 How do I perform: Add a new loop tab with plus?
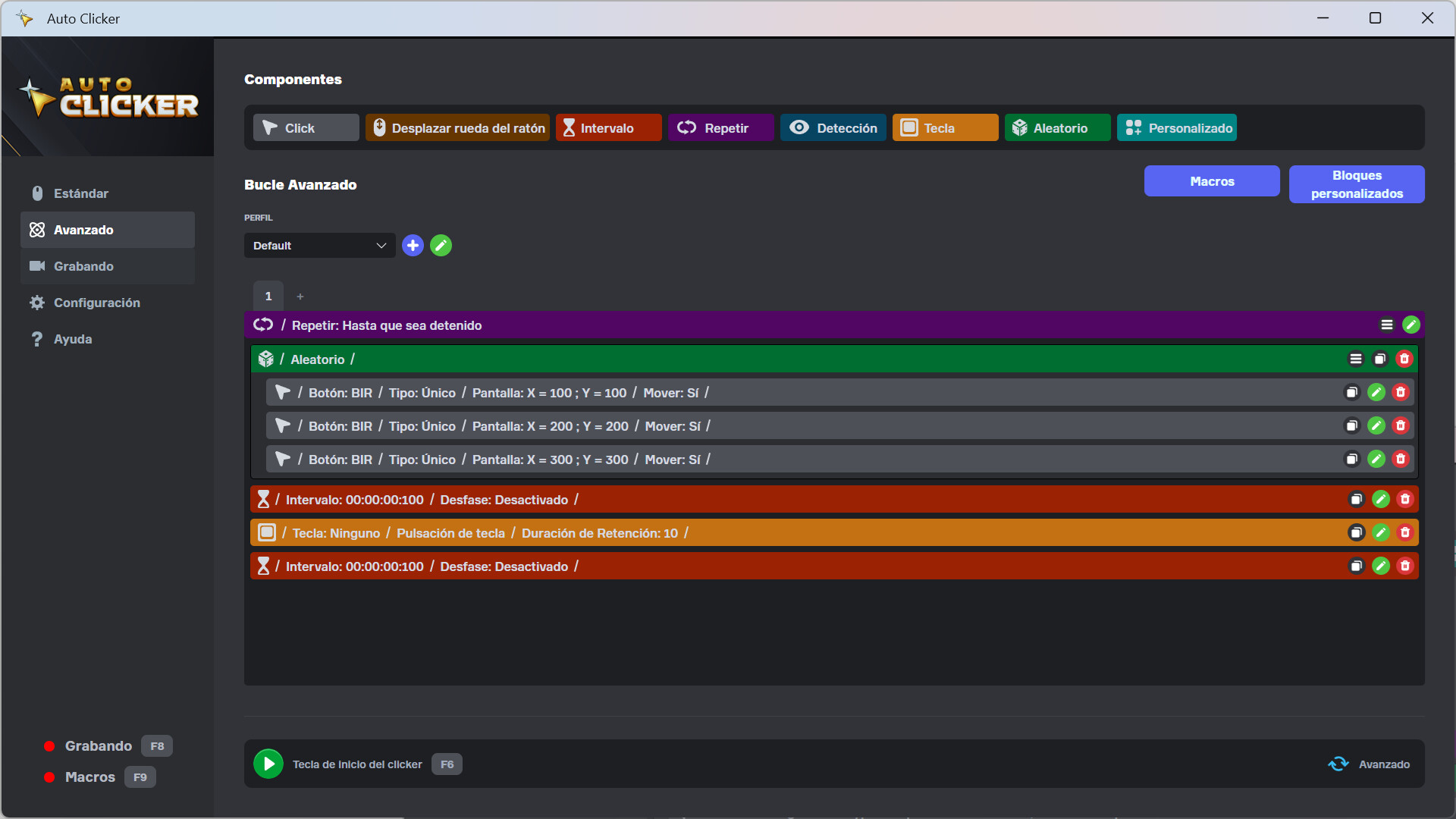point(300,297)
